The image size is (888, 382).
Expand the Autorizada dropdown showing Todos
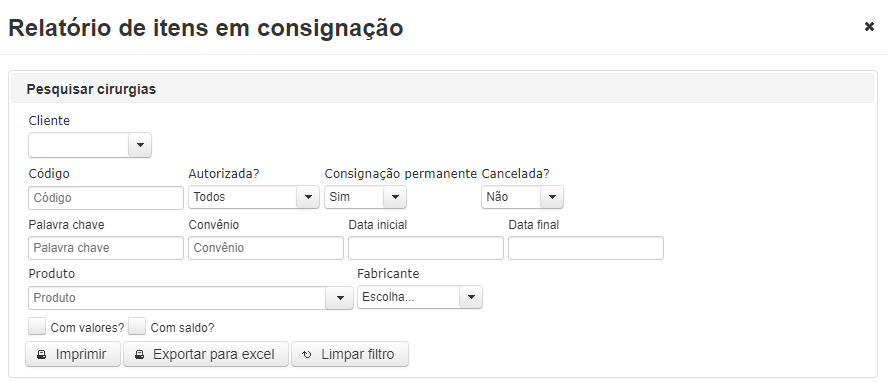pos(308,197)
